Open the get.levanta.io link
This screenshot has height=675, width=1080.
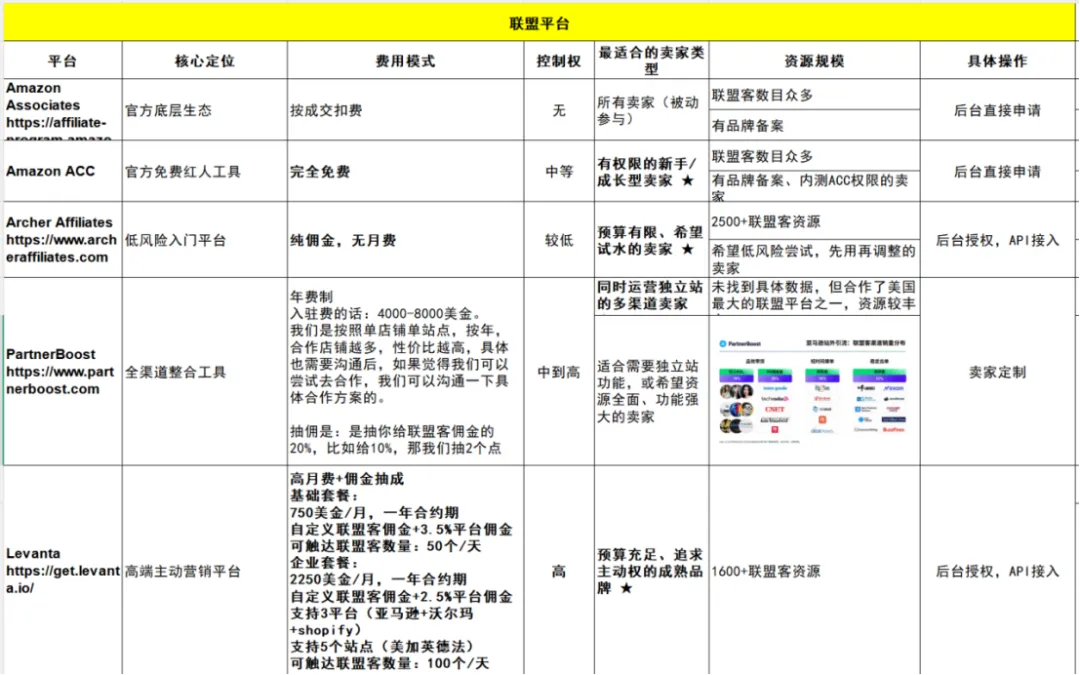point(60,575)
